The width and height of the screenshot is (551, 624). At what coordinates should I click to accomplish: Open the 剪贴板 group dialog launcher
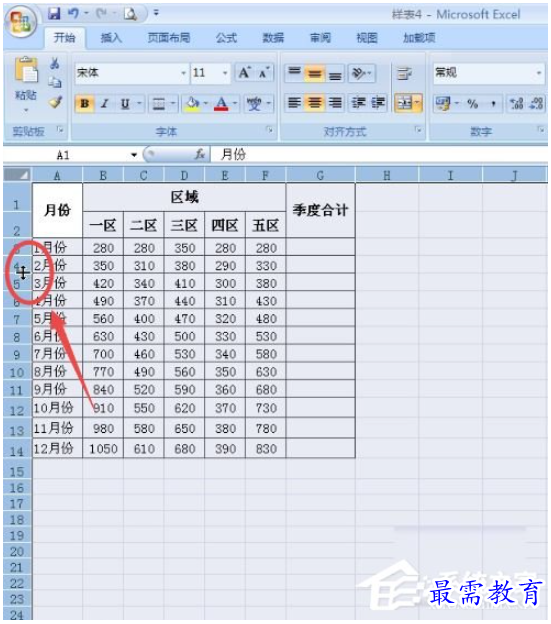pos(60,129)
